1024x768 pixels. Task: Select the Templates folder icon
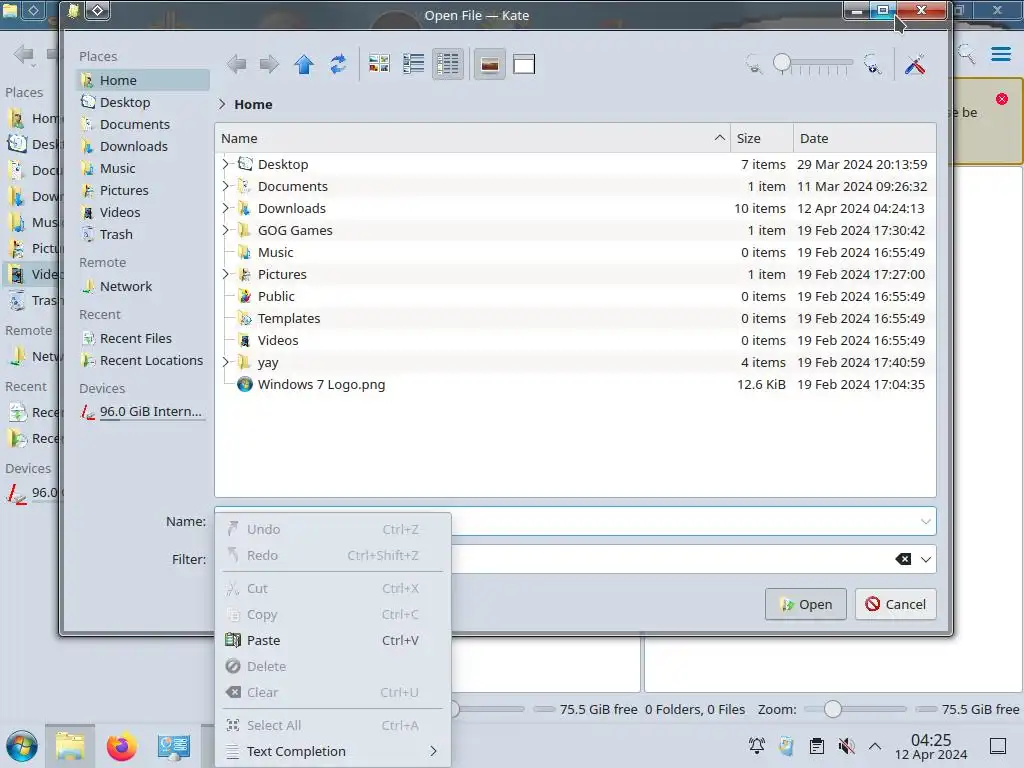pos(245,318)
